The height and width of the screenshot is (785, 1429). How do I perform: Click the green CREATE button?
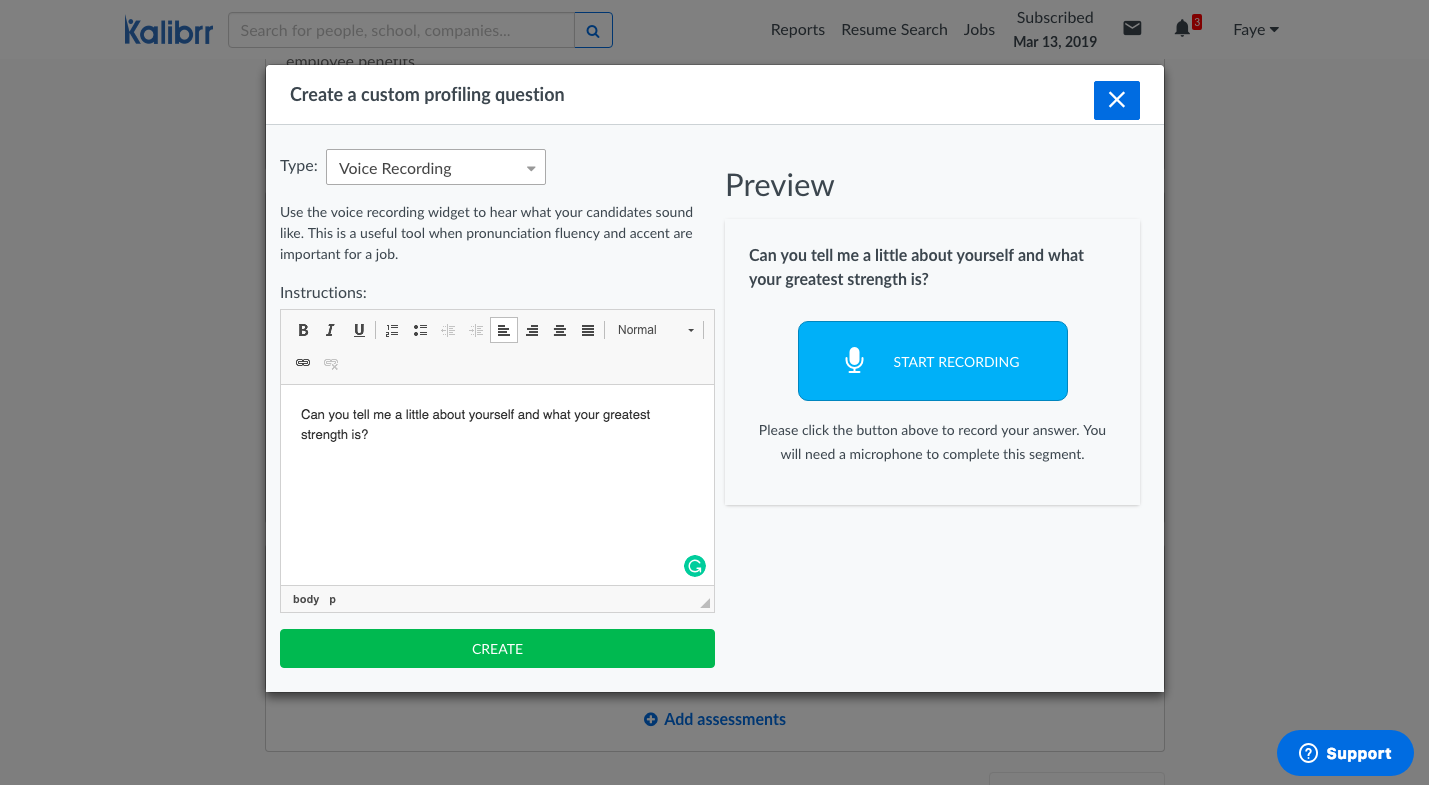click(497, 648)
